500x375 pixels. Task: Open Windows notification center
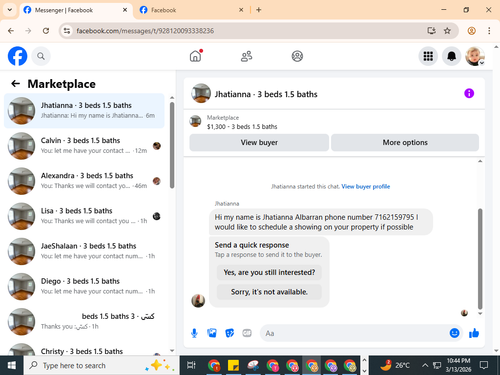pyautogui.click(x=484, y=366)
